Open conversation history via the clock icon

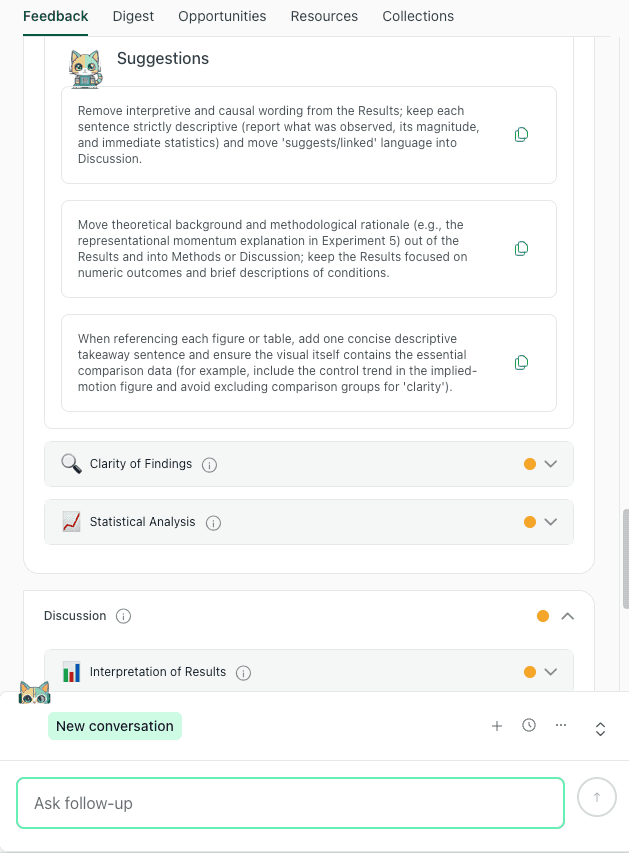tap(529, 725)
